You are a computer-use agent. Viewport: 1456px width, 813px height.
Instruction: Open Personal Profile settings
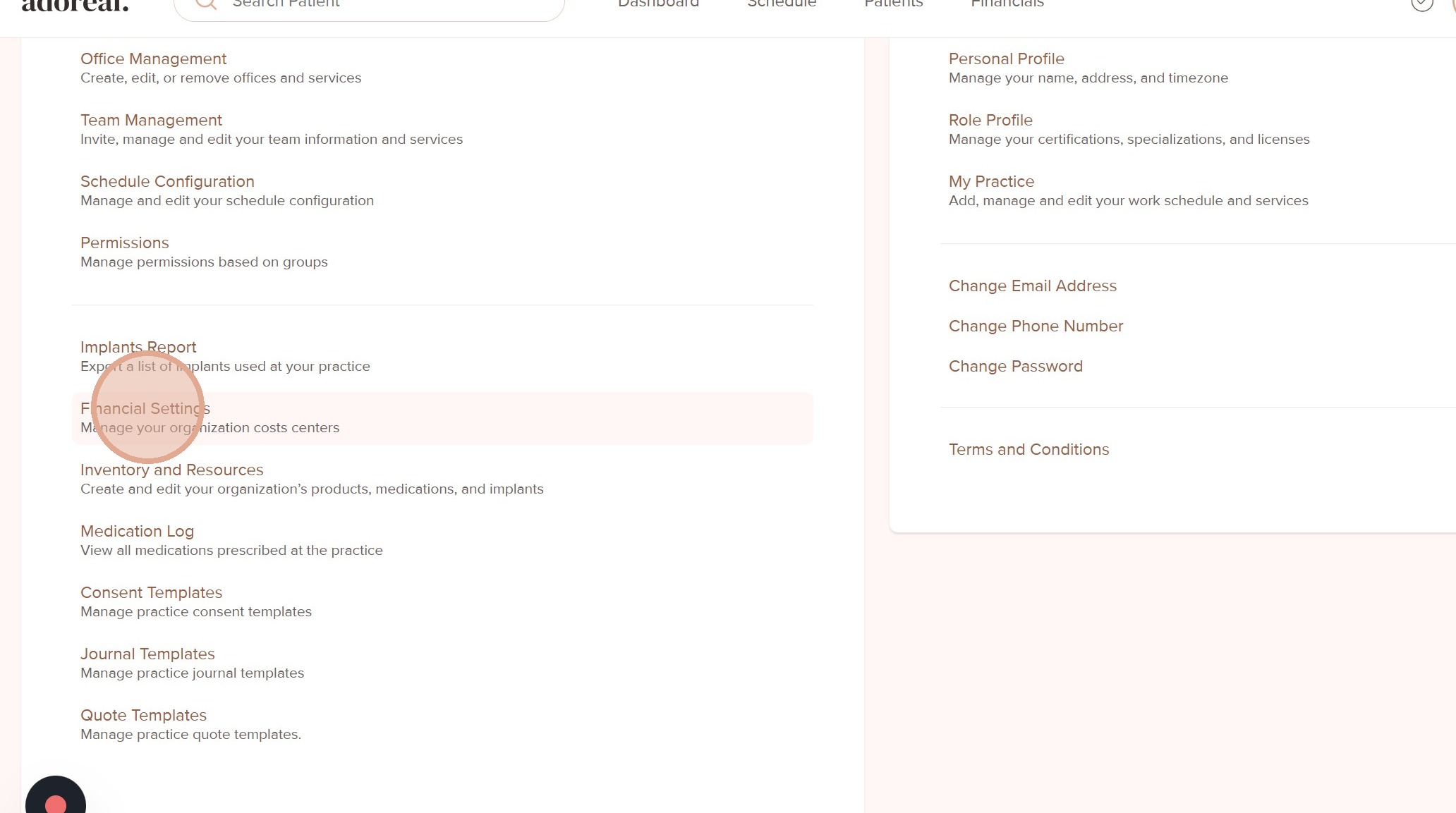coord(1006,59)
